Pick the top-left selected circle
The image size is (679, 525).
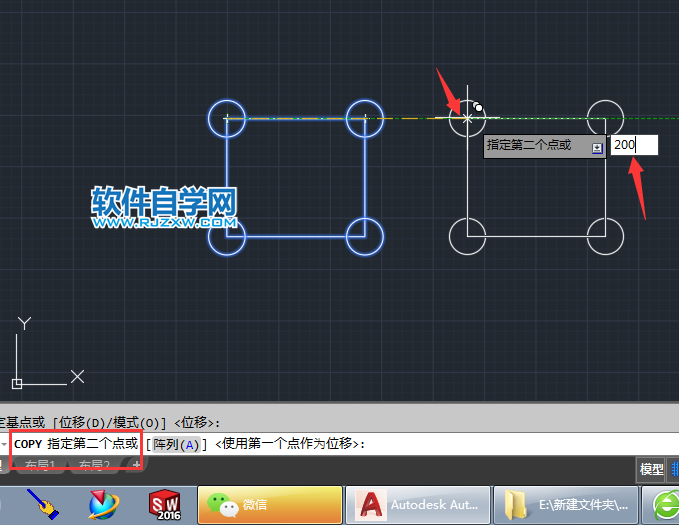[x=227, y=119]
